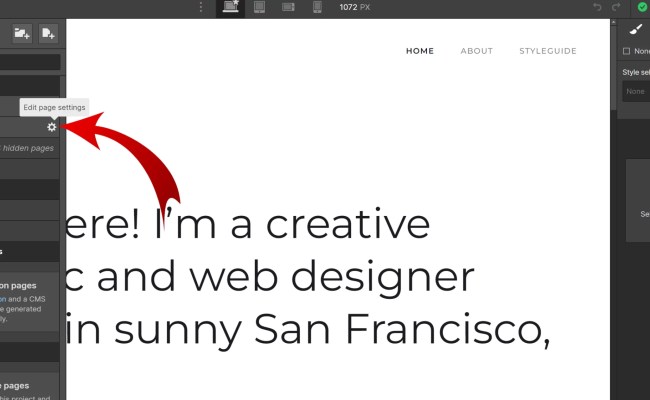Select the hero heading 'a creative' text
This screenshot has height=400, width=650.
(x=330, y=225)
